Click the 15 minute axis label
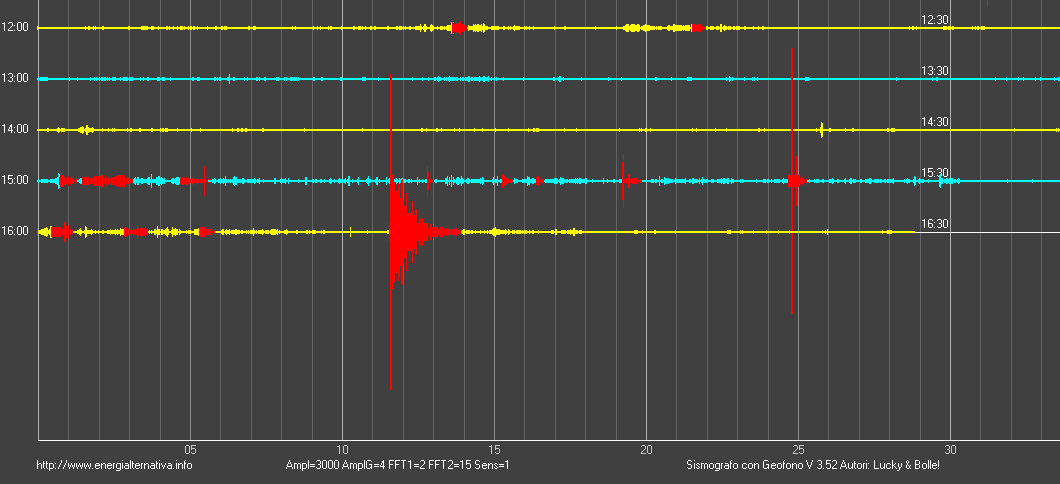Image resolution: width=1060 pixels, height=484 pixels. 494,450
